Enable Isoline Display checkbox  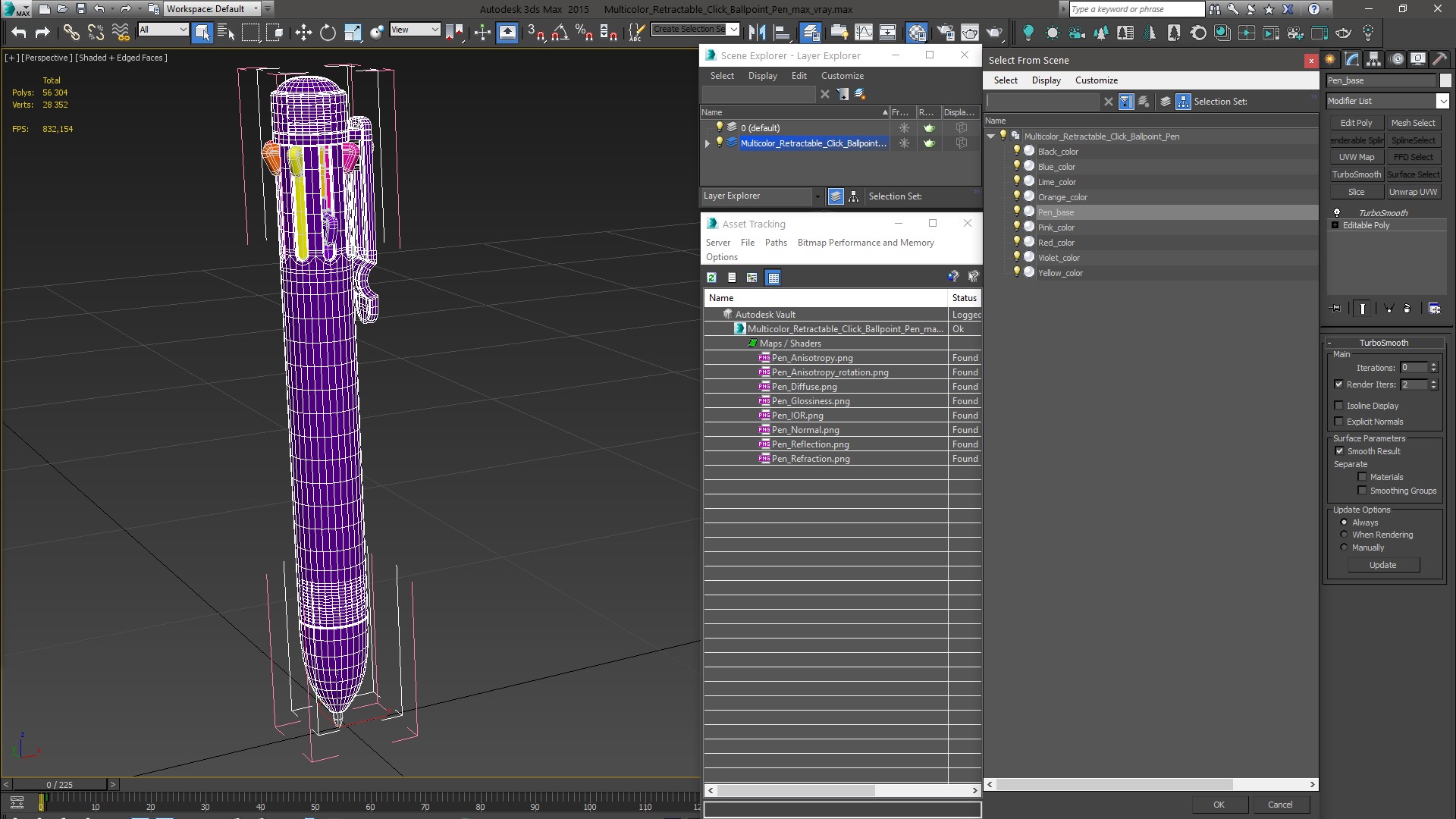[1338, 406]
